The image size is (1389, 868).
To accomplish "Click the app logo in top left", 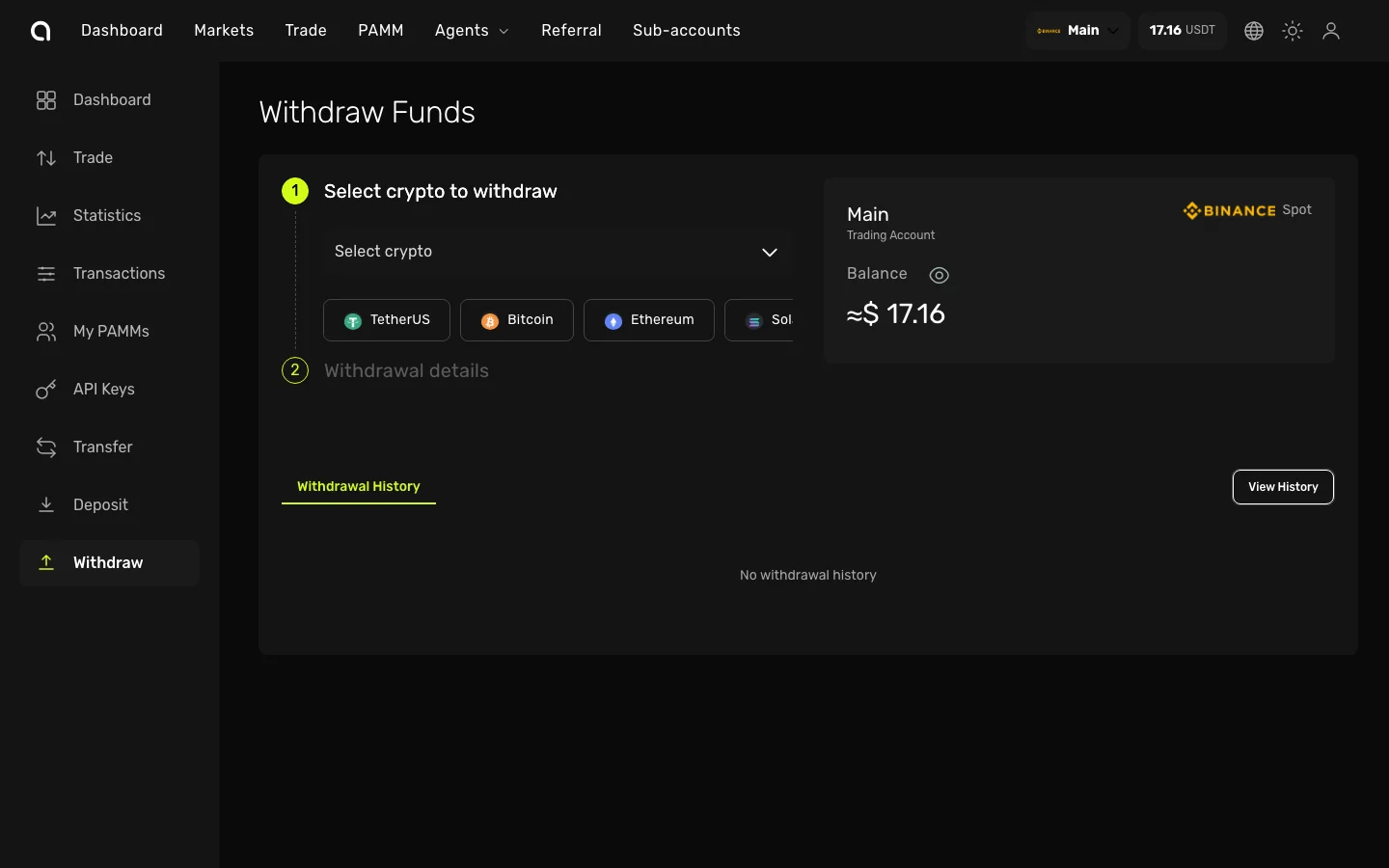I will click(x=41, y=30).
